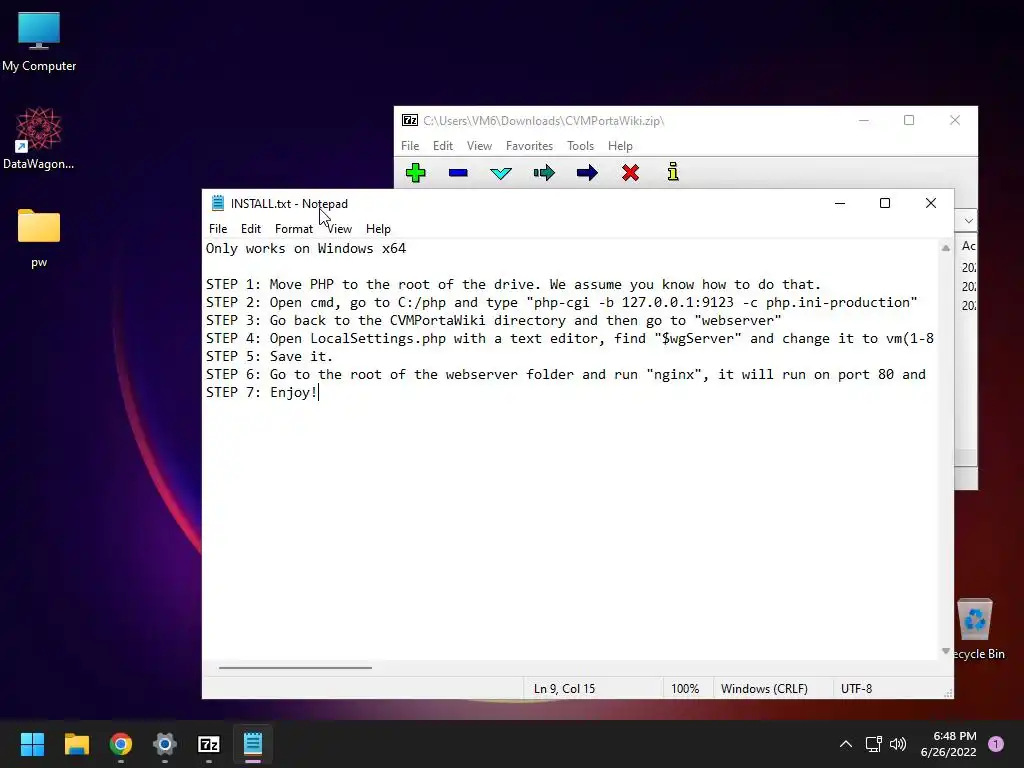Open Notepad Help menu
Image resolution: width=1024 pixels, height=768 pixels.
tap(378, 229)
